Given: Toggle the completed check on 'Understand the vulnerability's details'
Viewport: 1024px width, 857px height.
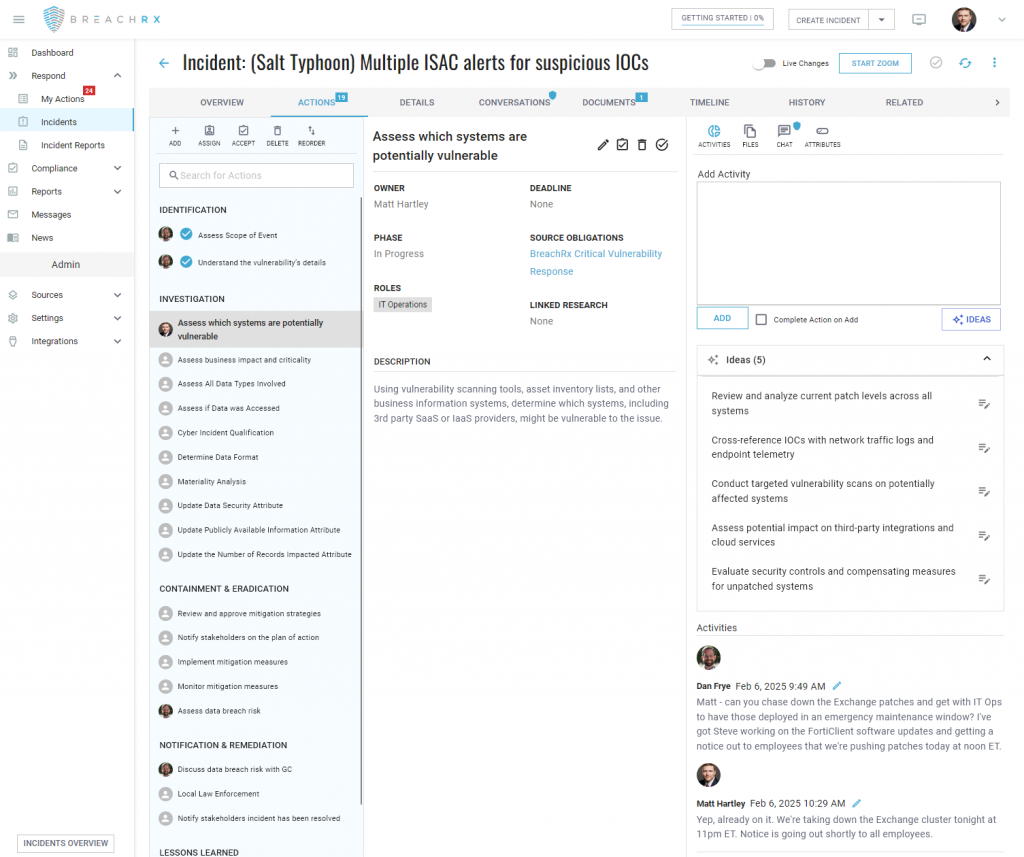Looking at the screenshot, I should click(186, 261).
